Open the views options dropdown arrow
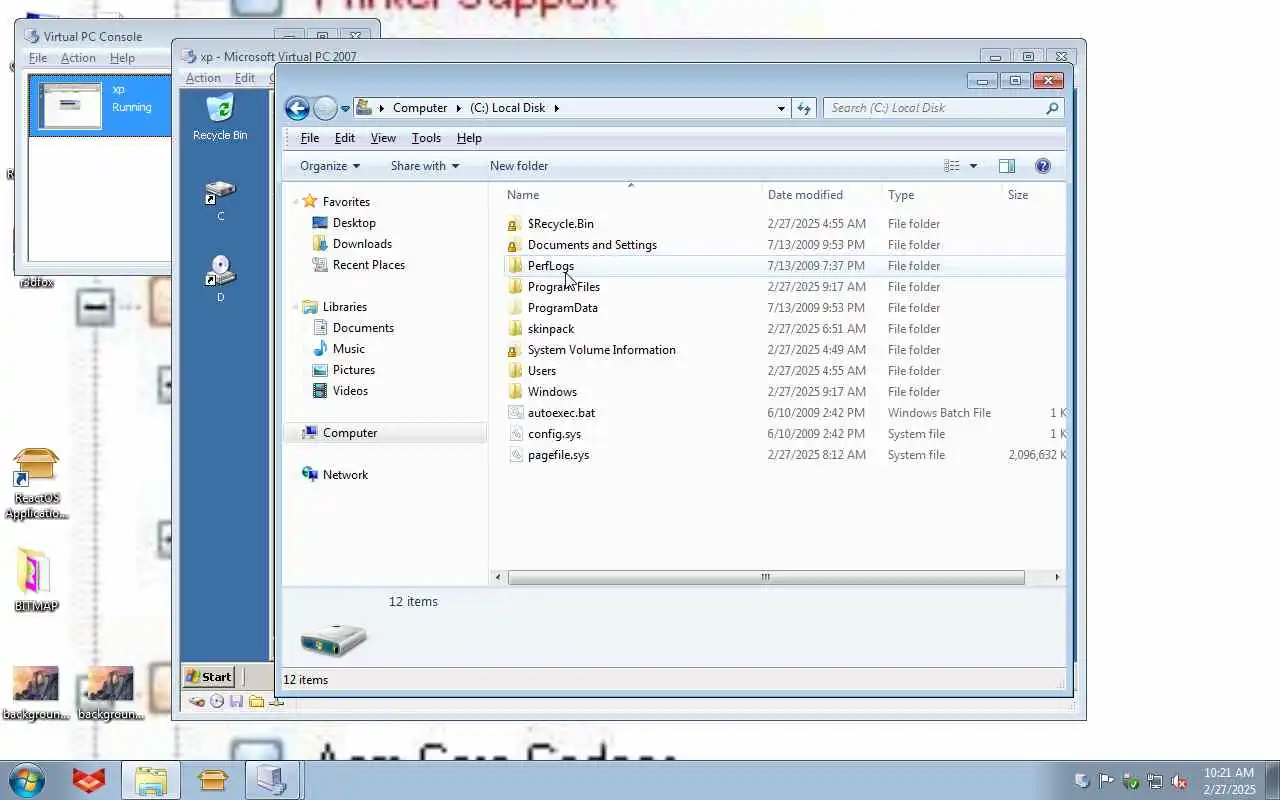 (973, 166)
